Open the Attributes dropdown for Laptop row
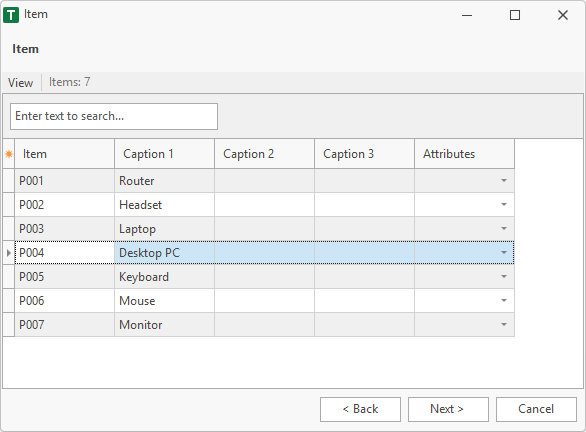Viewport: 586px width, 432px height. pyautogui.click(x=504, y=229)
